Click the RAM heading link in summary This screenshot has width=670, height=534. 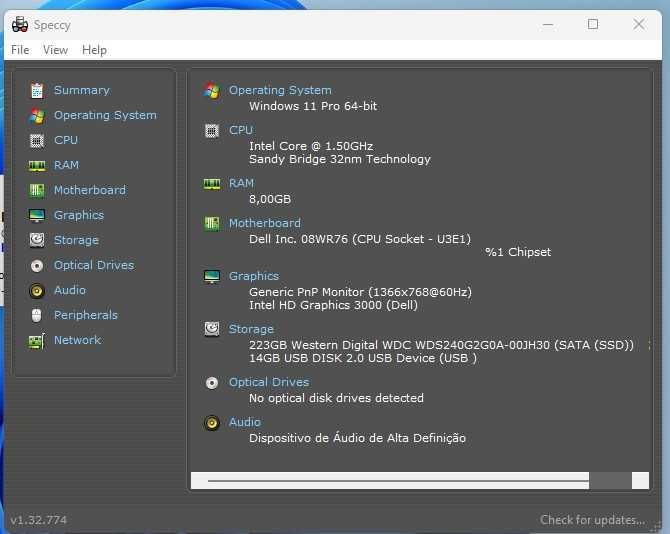click(241, 183)
